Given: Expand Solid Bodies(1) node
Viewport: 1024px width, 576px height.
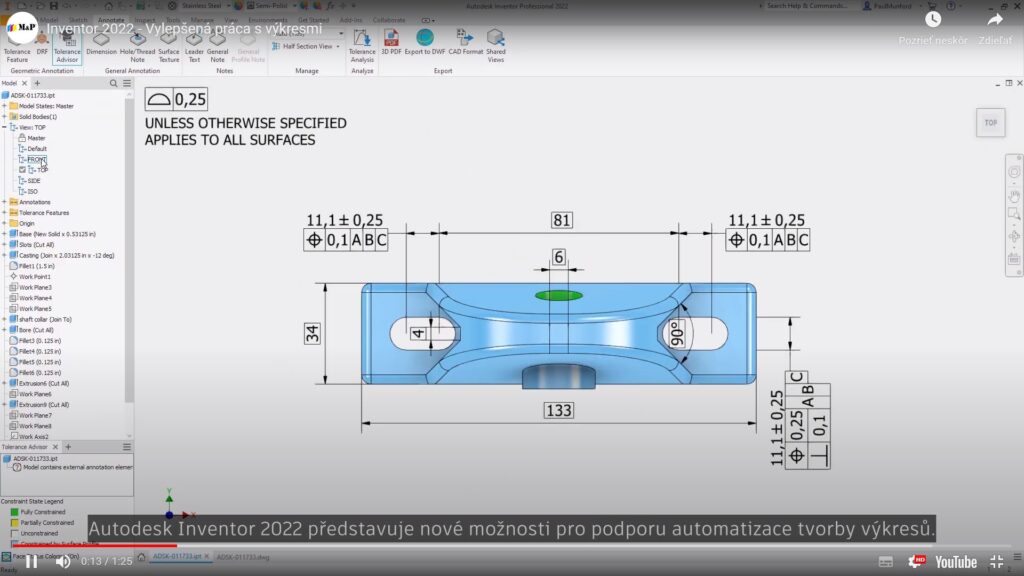Looking at the screenshot, I should pos(5,116).
